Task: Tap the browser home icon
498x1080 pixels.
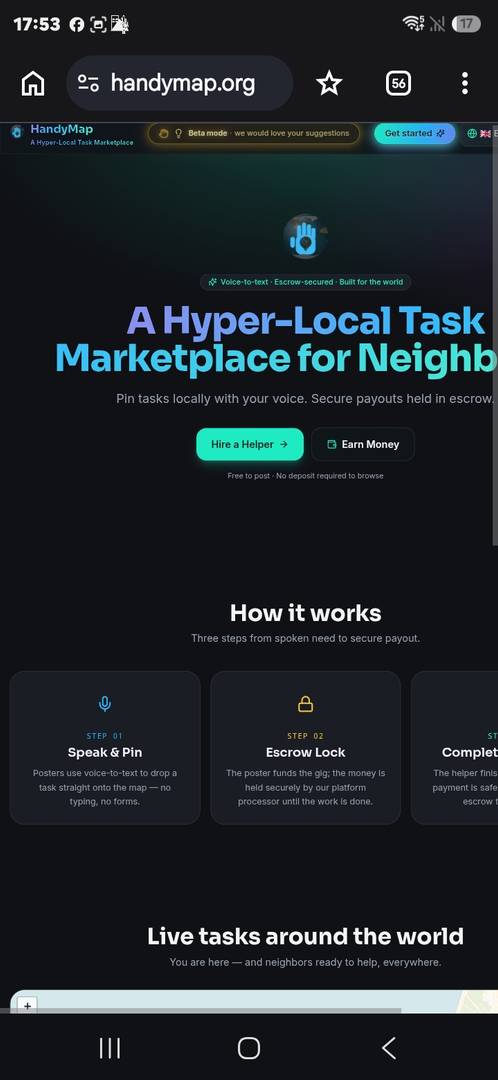Action: [x=33, y=84]
